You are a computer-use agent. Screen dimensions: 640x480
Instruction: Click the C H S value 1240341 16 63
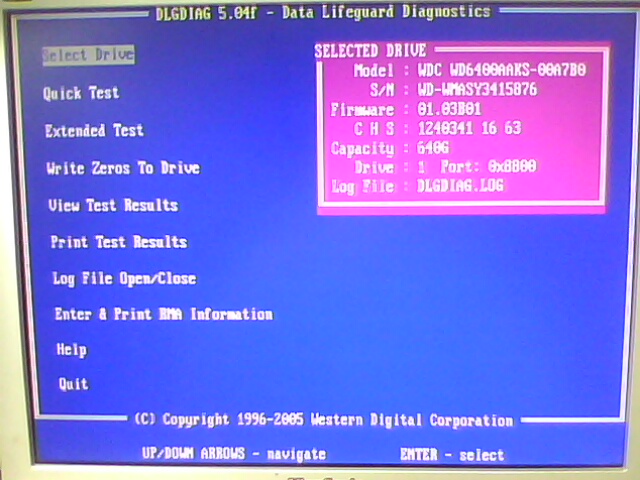(469, 128)
